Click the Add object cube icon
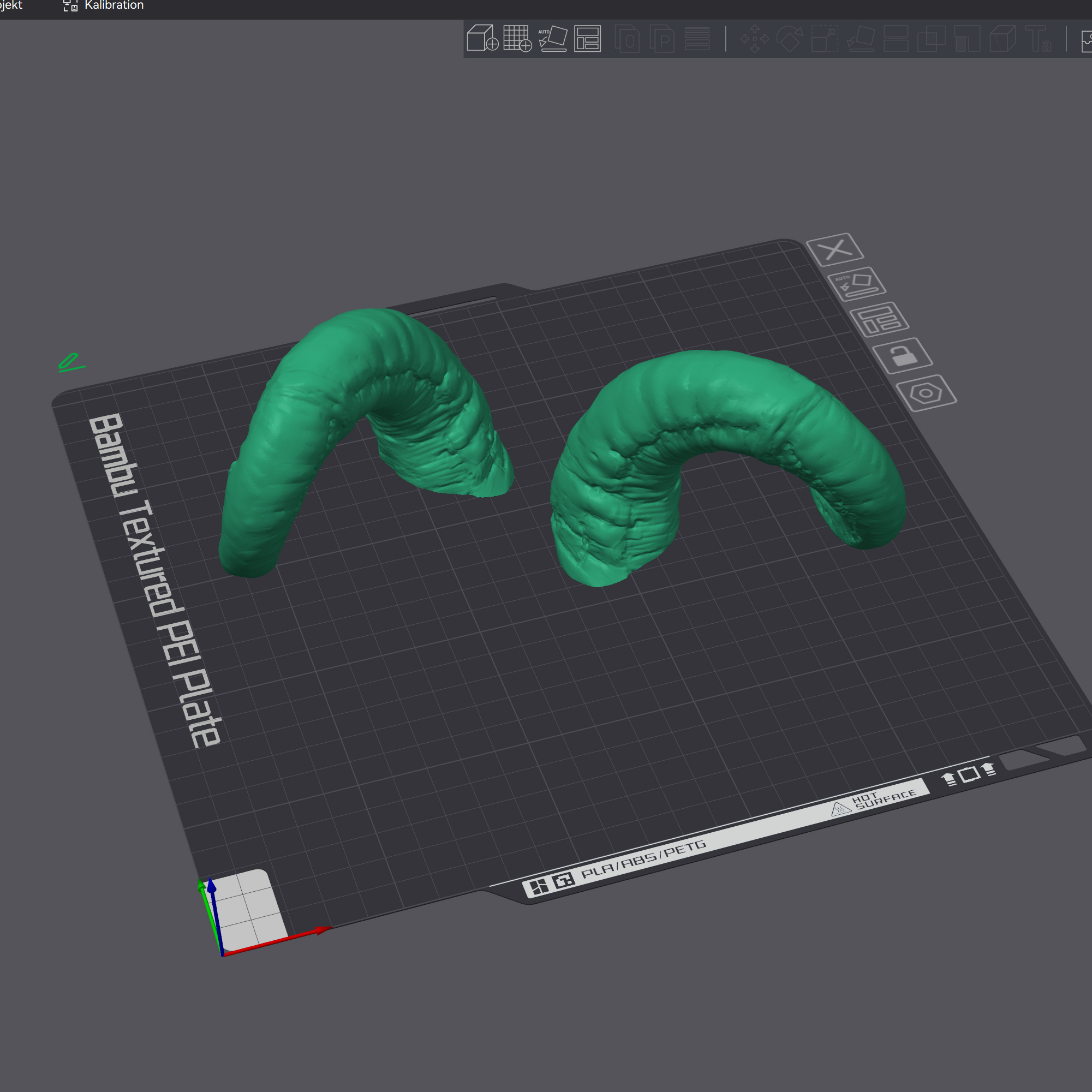Viewport: 1092px width, 1092px height. (x=482, y=38)
